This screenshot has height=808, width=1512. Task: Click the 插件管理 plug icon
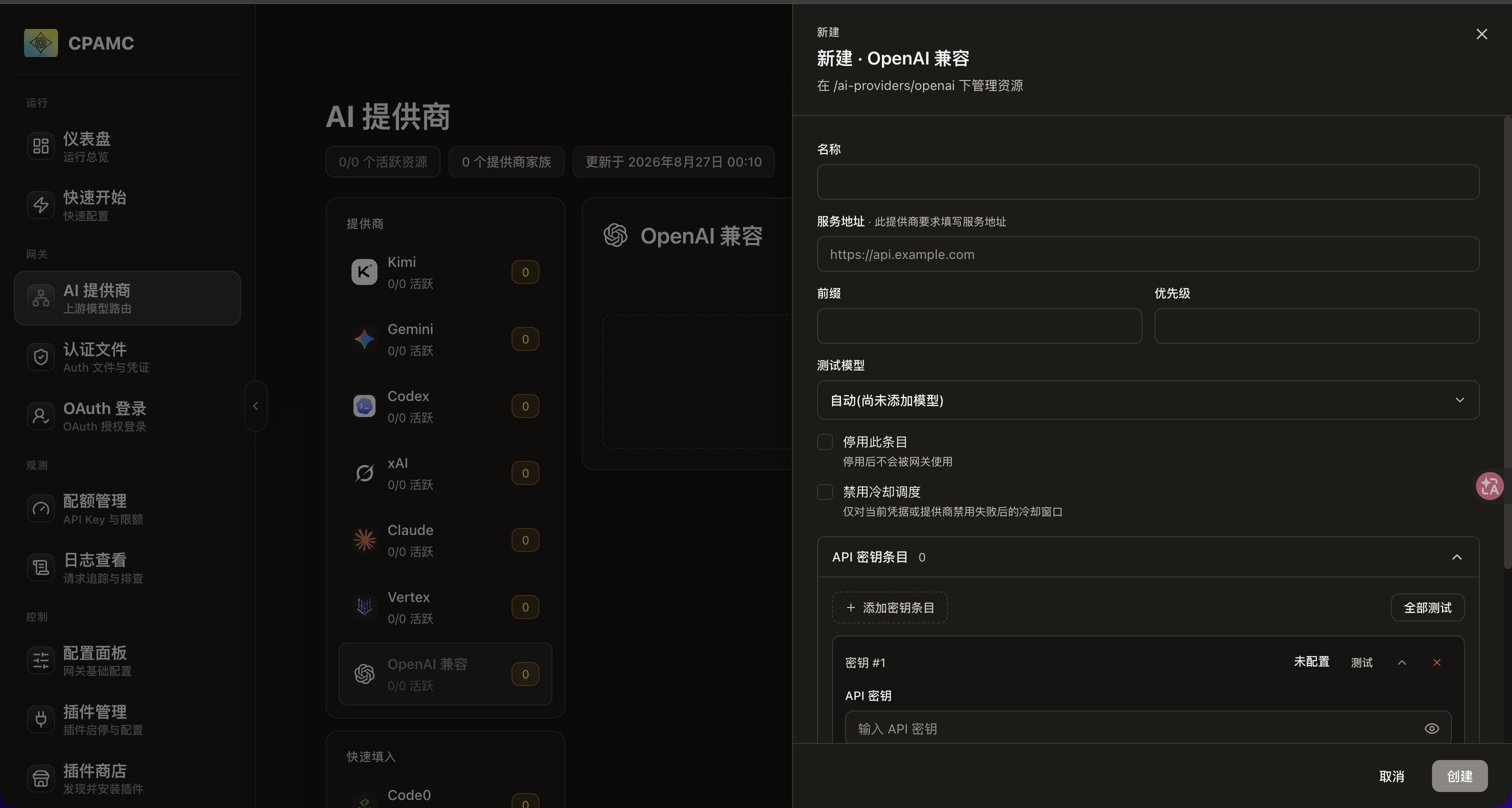40,719
